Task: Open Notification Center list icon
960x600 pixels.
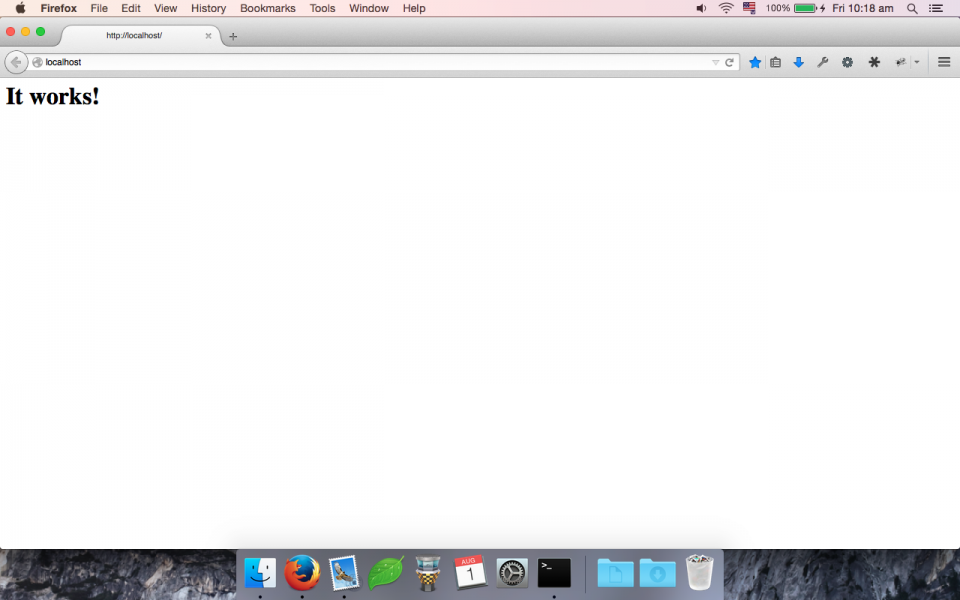Action: [x=936, y=8]
